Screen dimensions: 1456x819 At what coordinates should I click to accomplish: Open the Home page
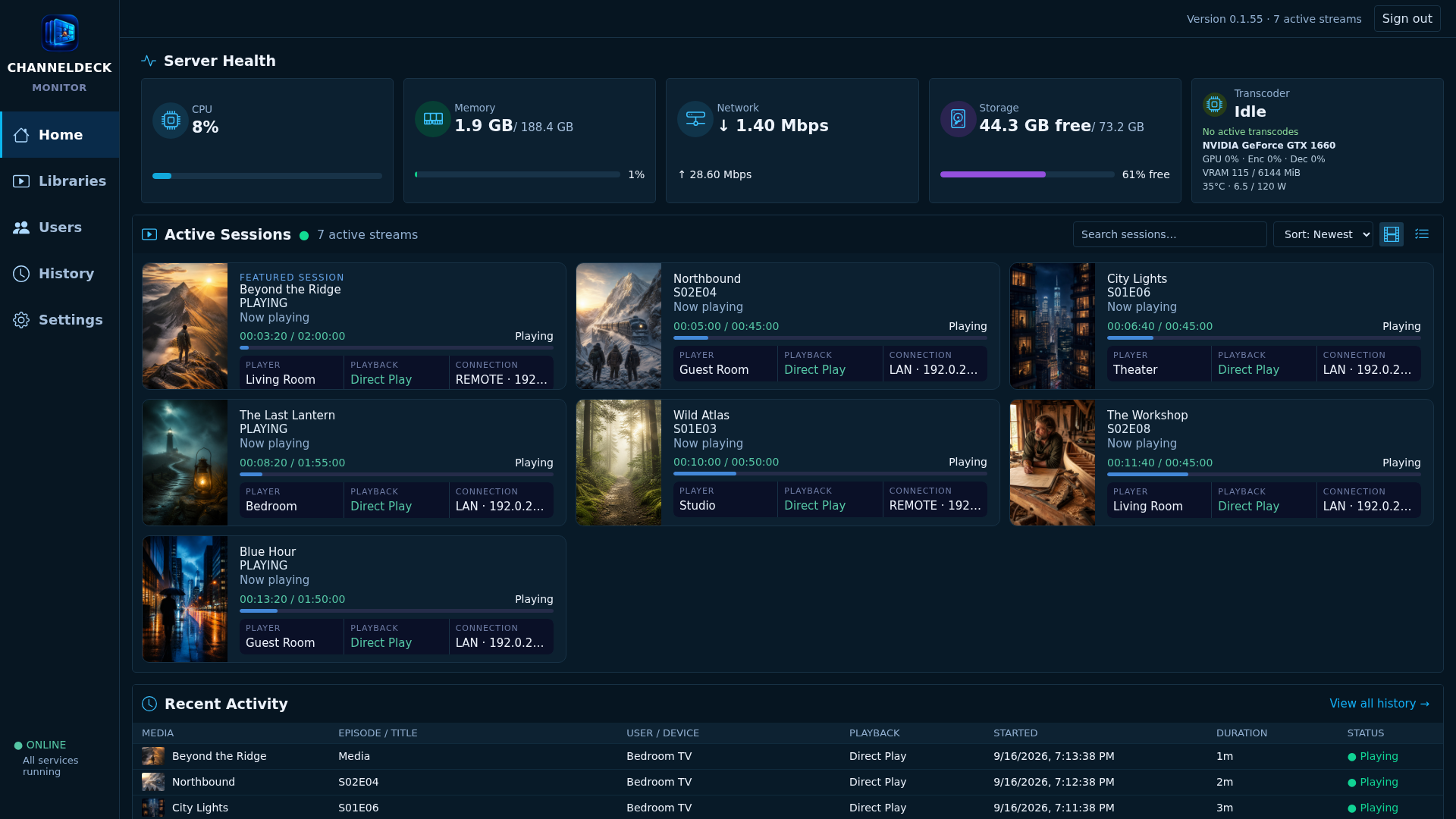60,135
